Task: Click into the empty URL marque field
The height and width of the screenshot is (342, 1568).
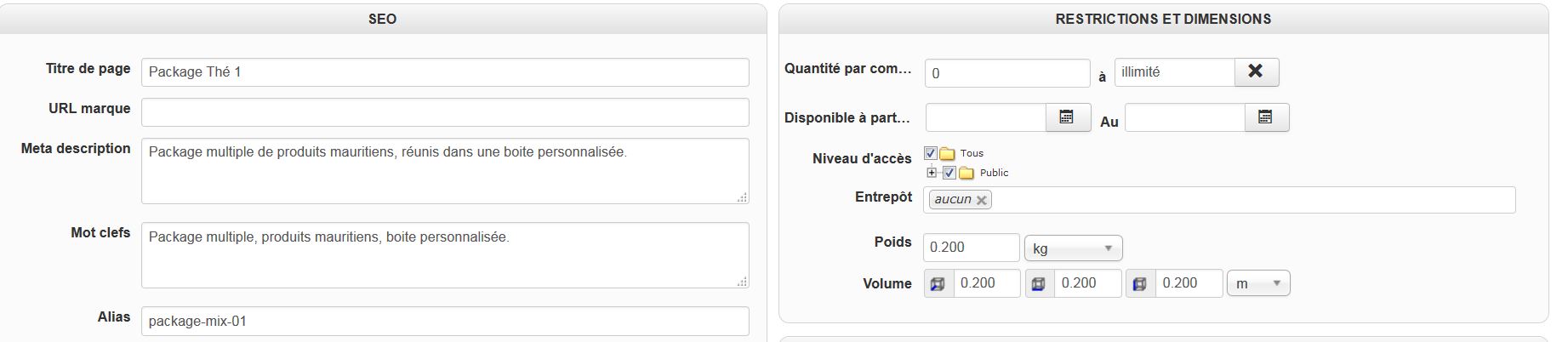Action: [x=445, y=112]
